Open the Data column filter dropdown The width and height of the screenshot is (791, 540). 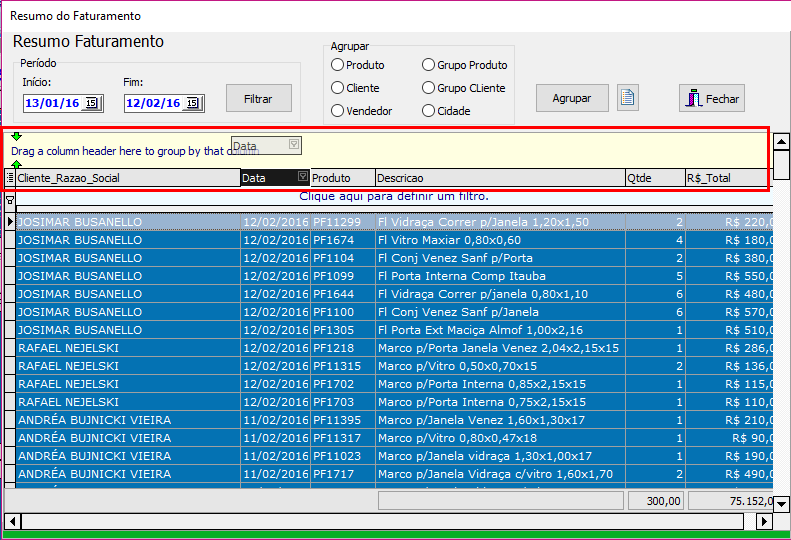(x=303, y=177)
